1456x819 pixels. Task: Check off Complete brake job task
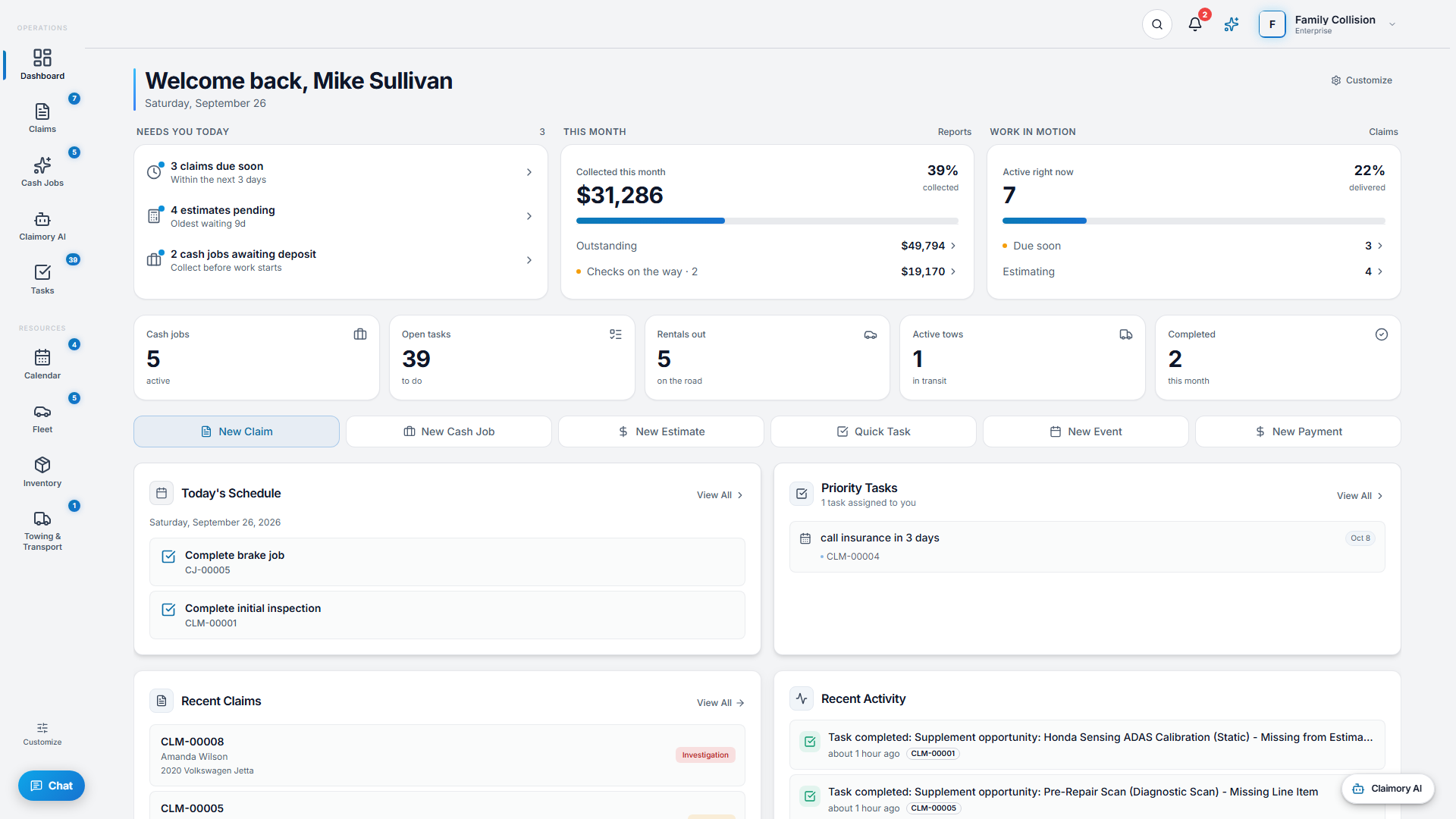click(x=168, y=557)
